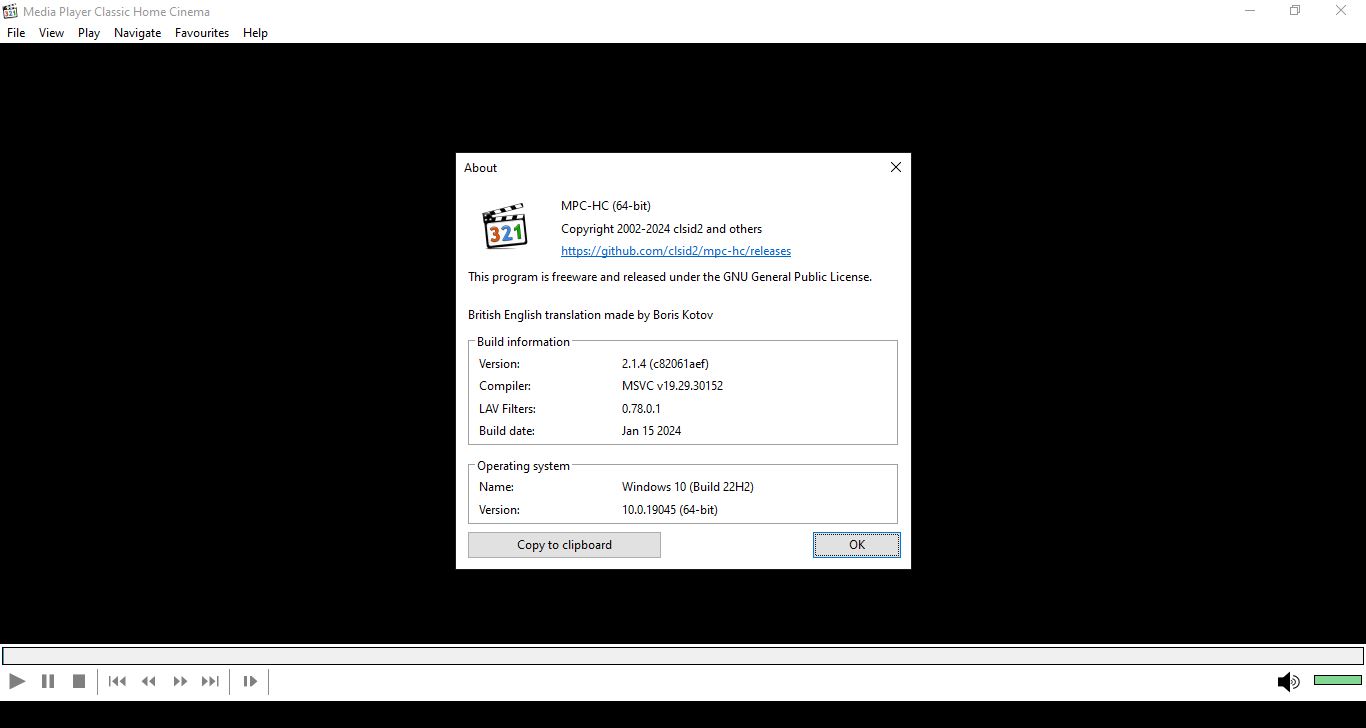Click the British English translation credit text
Screen dimensions: 1366x728
pyautogui.click(x=590, y=315)
